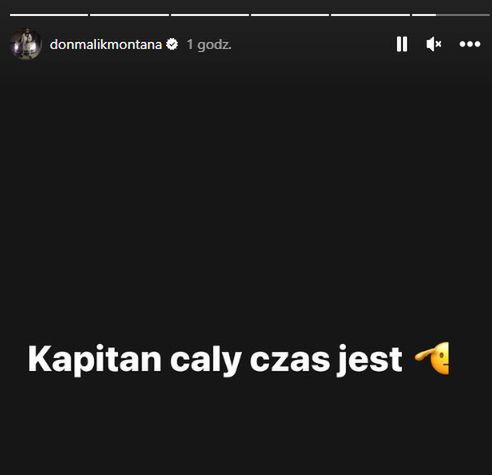The width and height of the screenshot is (492, 475).
Task: Jump to the fifth story progress segment
Action: 370,15
